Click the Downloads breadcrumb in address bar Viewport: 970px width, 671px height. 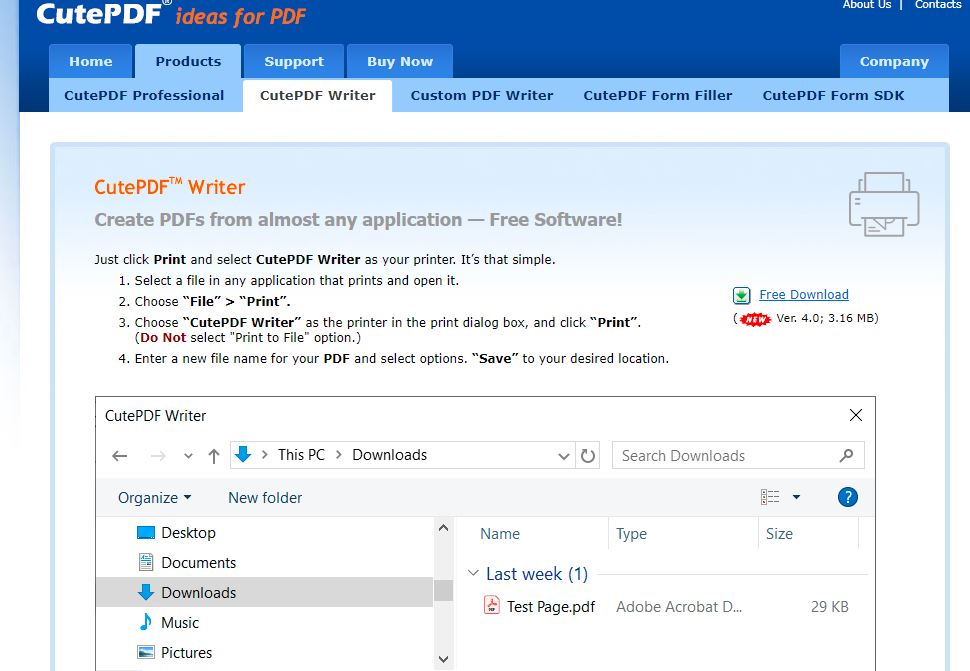pos(390,455)
